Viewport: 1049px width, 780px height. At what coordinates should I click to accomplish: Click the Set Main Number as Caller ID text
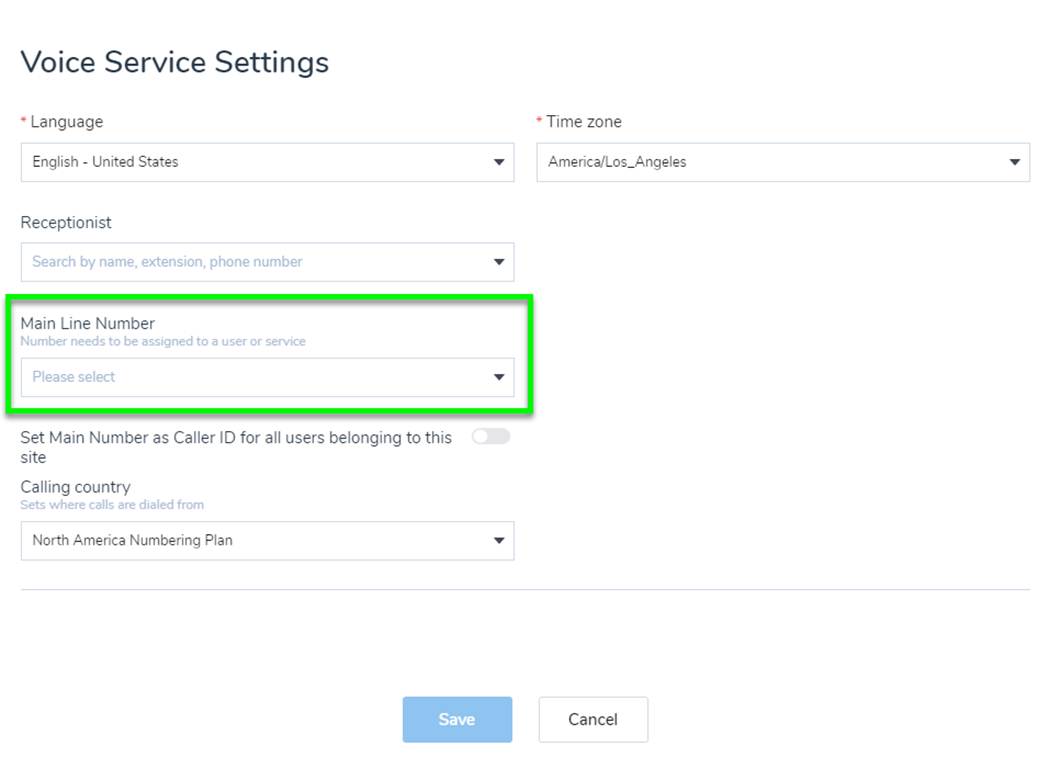click(x=236, y=447)
